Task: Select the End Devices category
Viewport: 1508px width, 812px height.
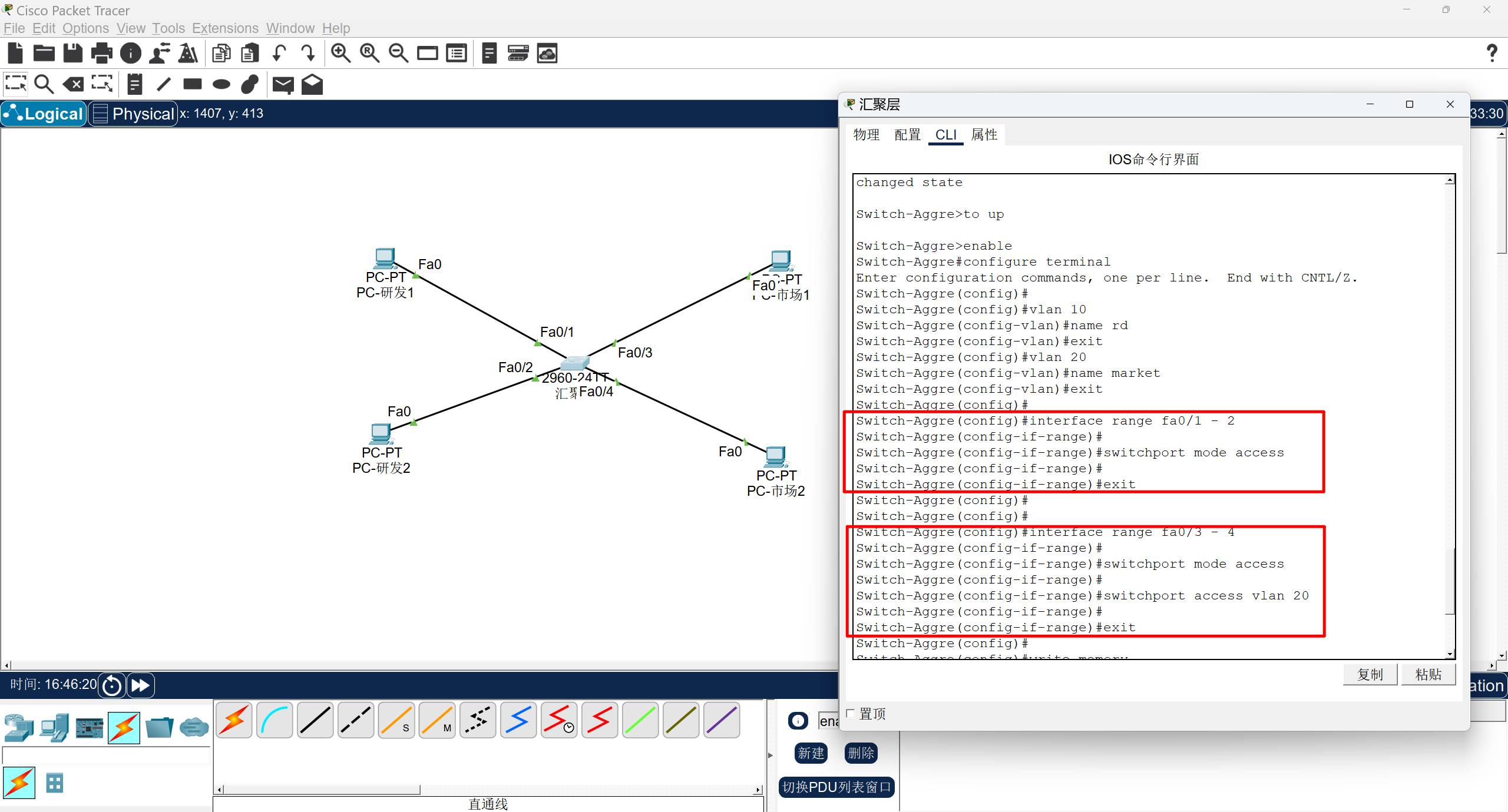Action: pyautogui.click(x=54, y=728)
